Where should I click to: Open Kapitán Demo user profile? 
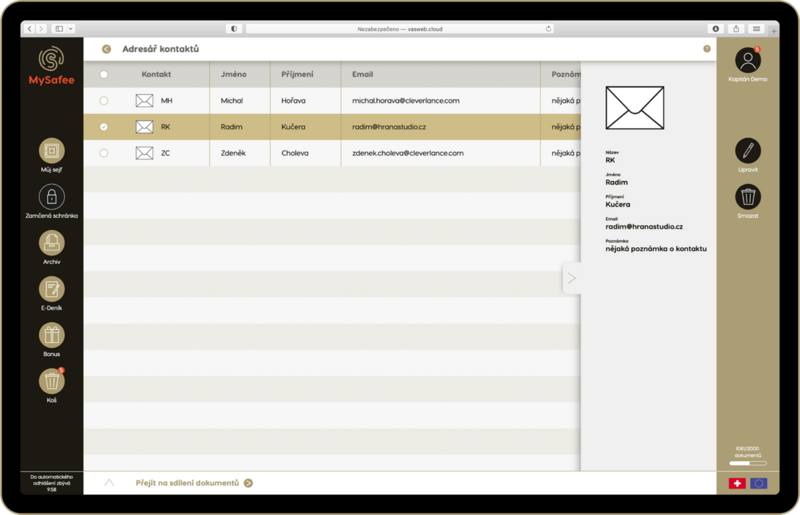tap(748, 60)
